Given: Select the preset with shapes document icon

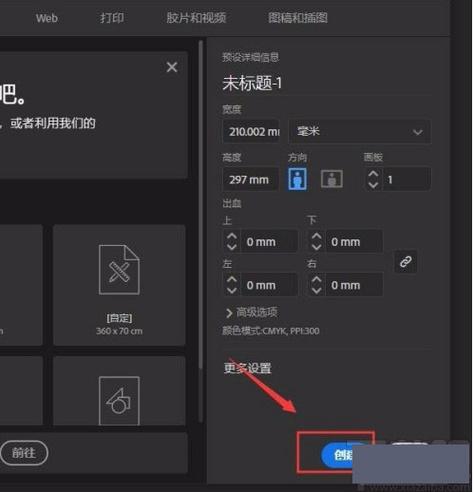Looking at the screenshot, I should pyautogui.click(x=119, y=391).
